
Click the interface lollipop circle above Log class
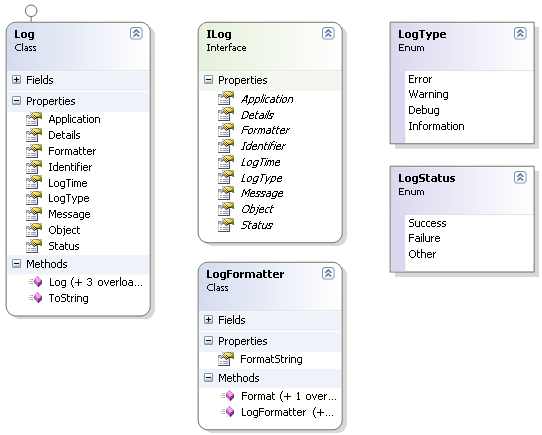pos(31,11)
